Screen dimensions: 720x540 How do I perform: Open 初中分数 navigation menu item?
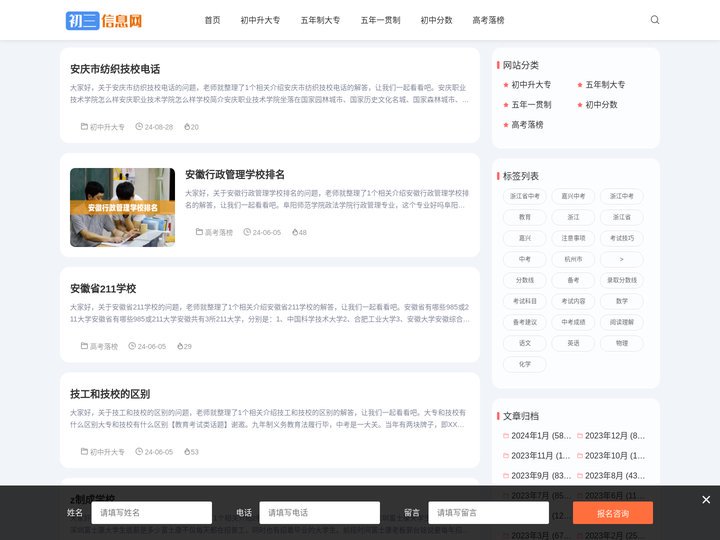pos(437,20)
